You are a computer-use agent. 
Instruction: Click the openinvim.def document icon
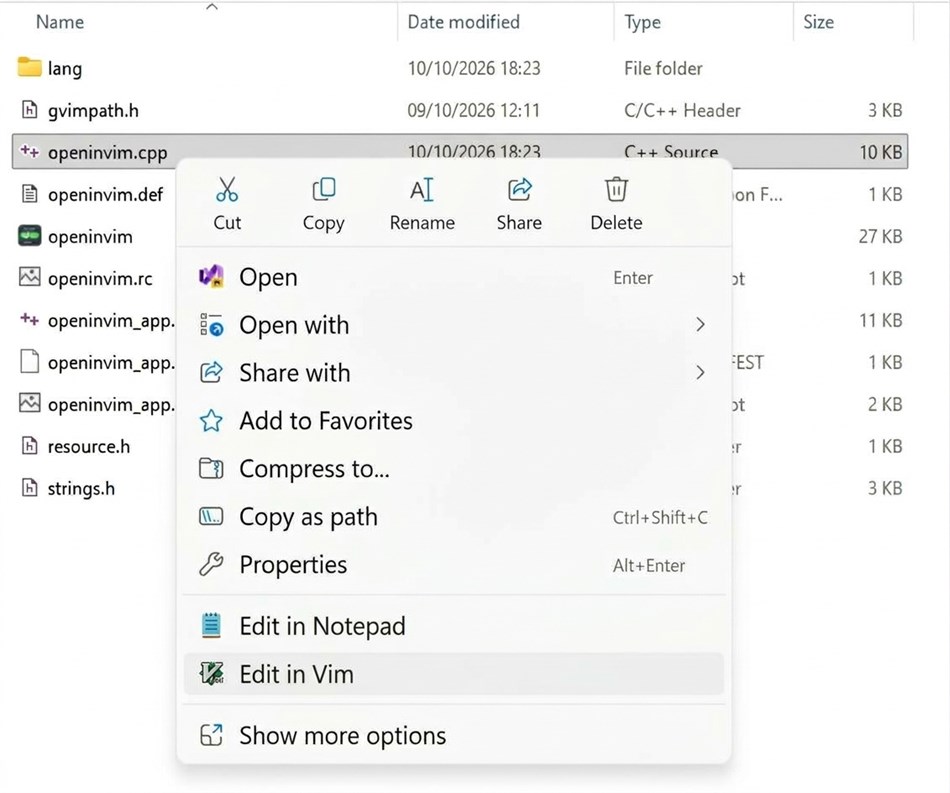pyautogui.click(x=29, y=194)
